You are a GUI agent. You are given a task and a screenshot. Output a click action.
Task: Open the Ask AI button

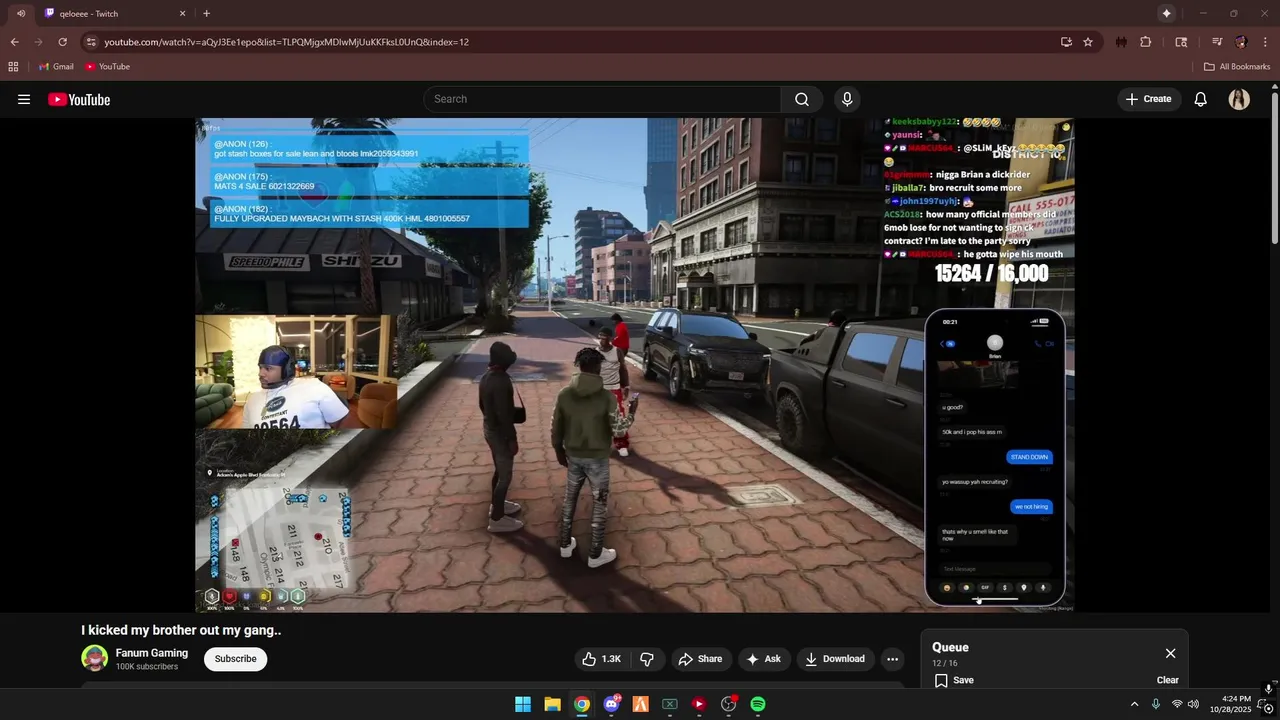763,659
